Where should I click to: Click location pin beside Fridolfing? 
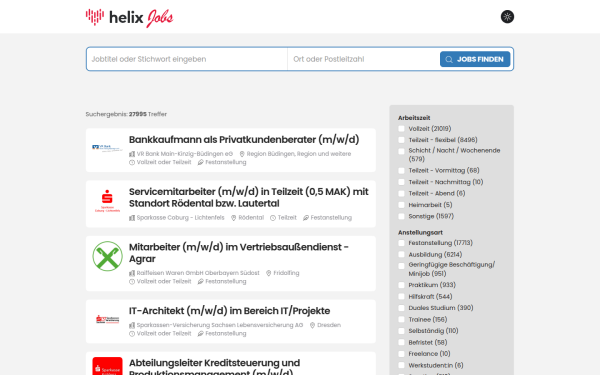click(x=269, y=273)
